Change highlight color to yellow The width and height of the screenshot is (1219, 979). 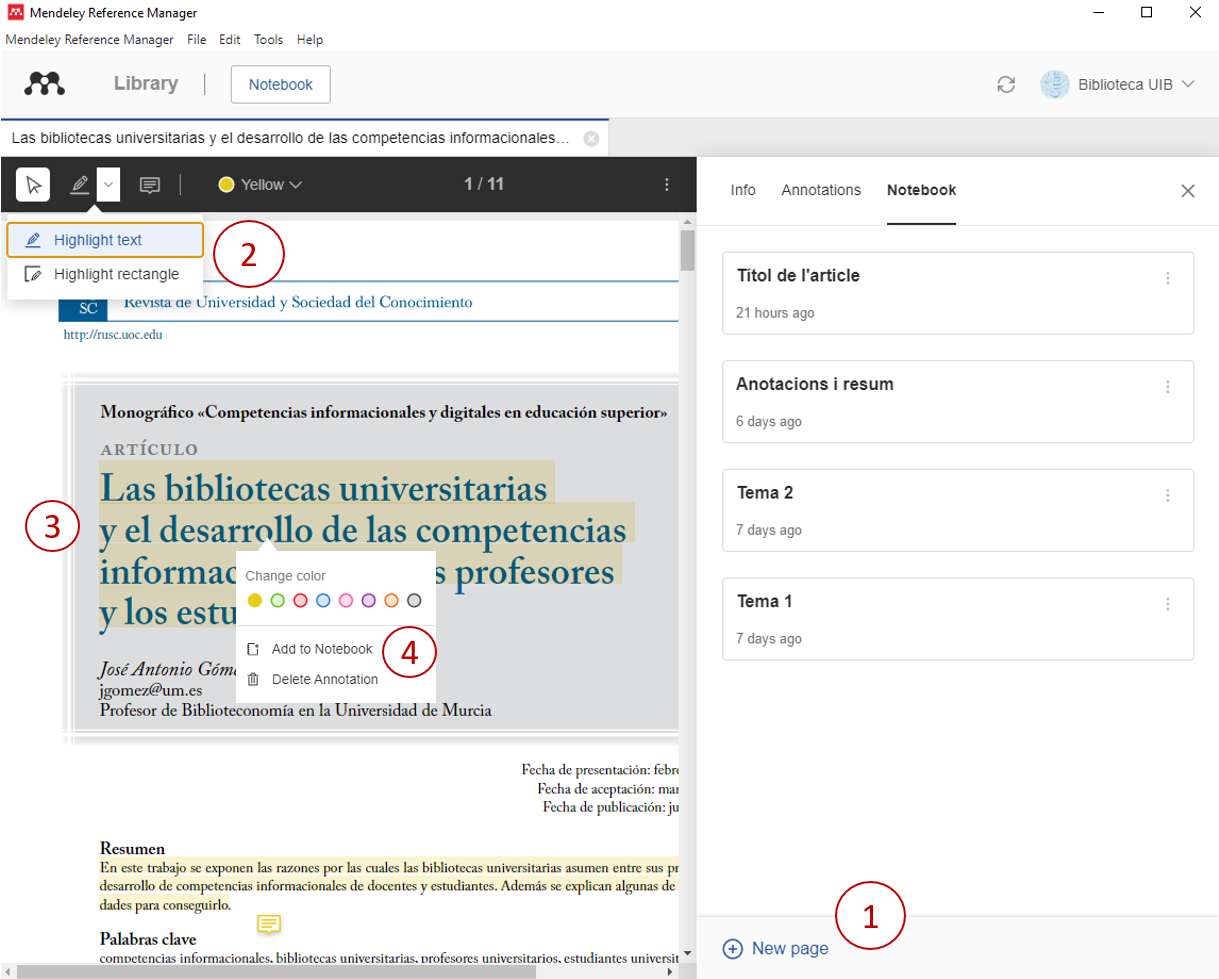click(254, 601)
